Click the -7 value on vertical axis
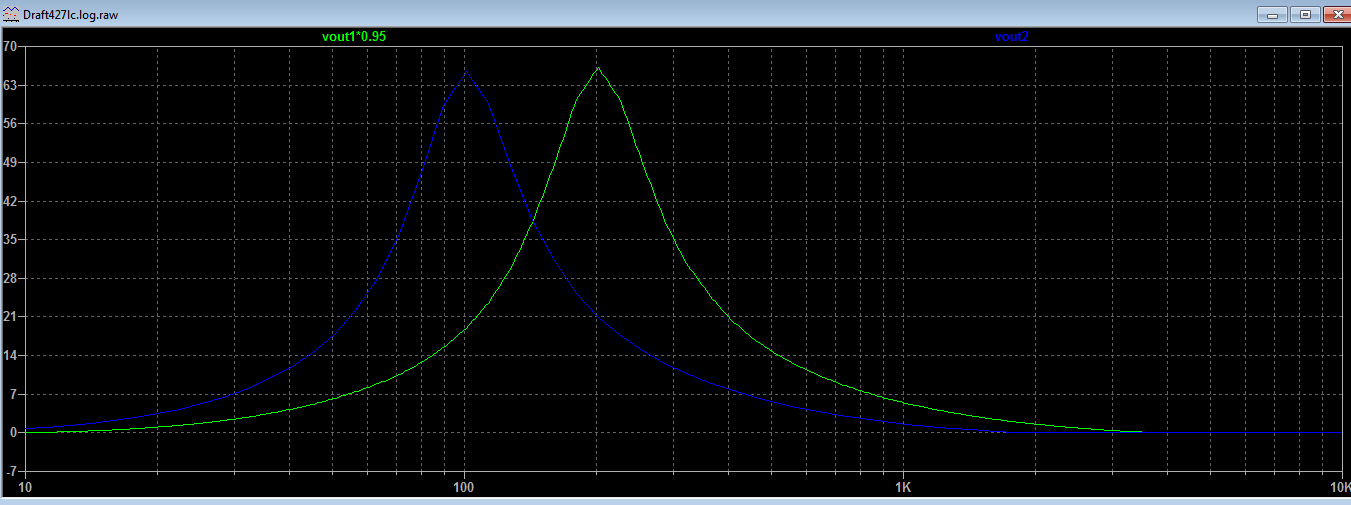The height and width of the screenshot is (505, 1351). [x=10, y=471]
